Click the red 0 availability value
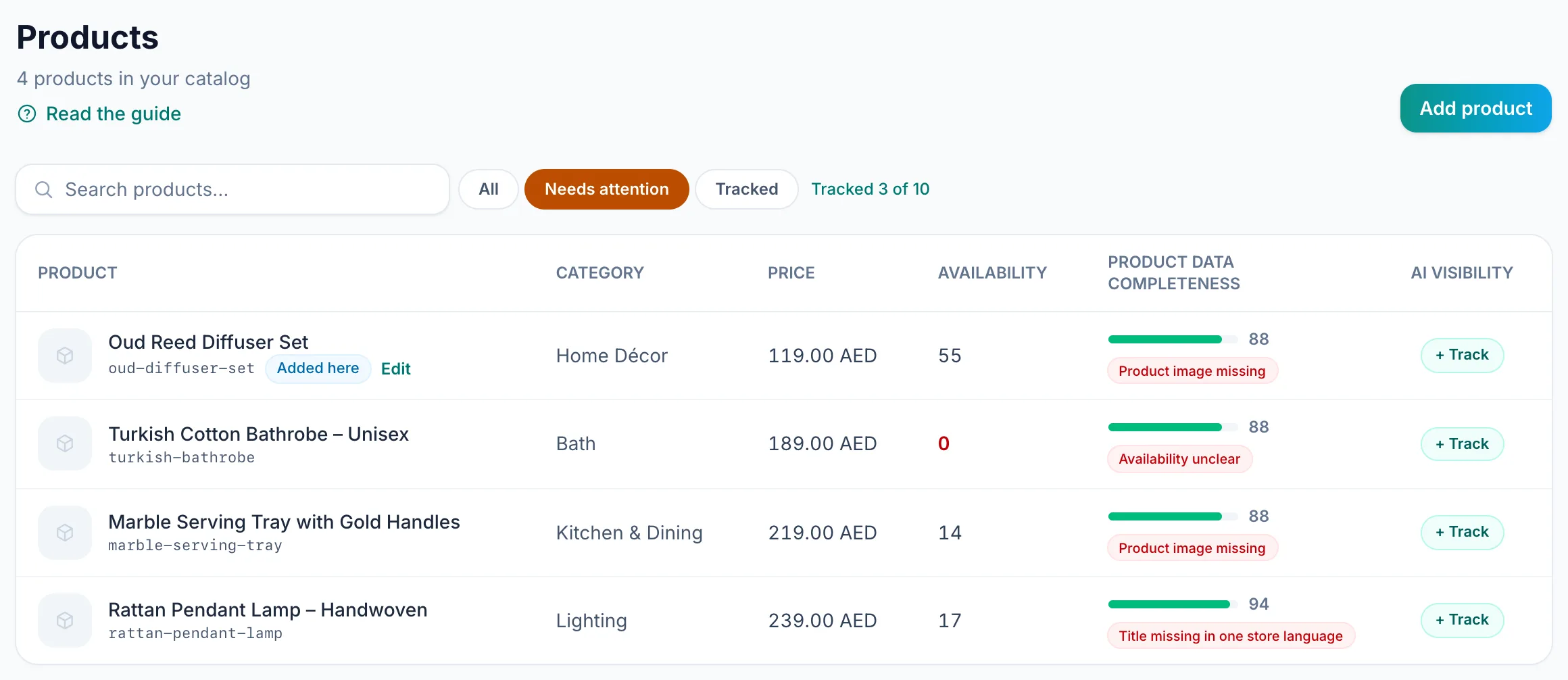The width and height of the screenshot is (1568, 680). [944, 443]
